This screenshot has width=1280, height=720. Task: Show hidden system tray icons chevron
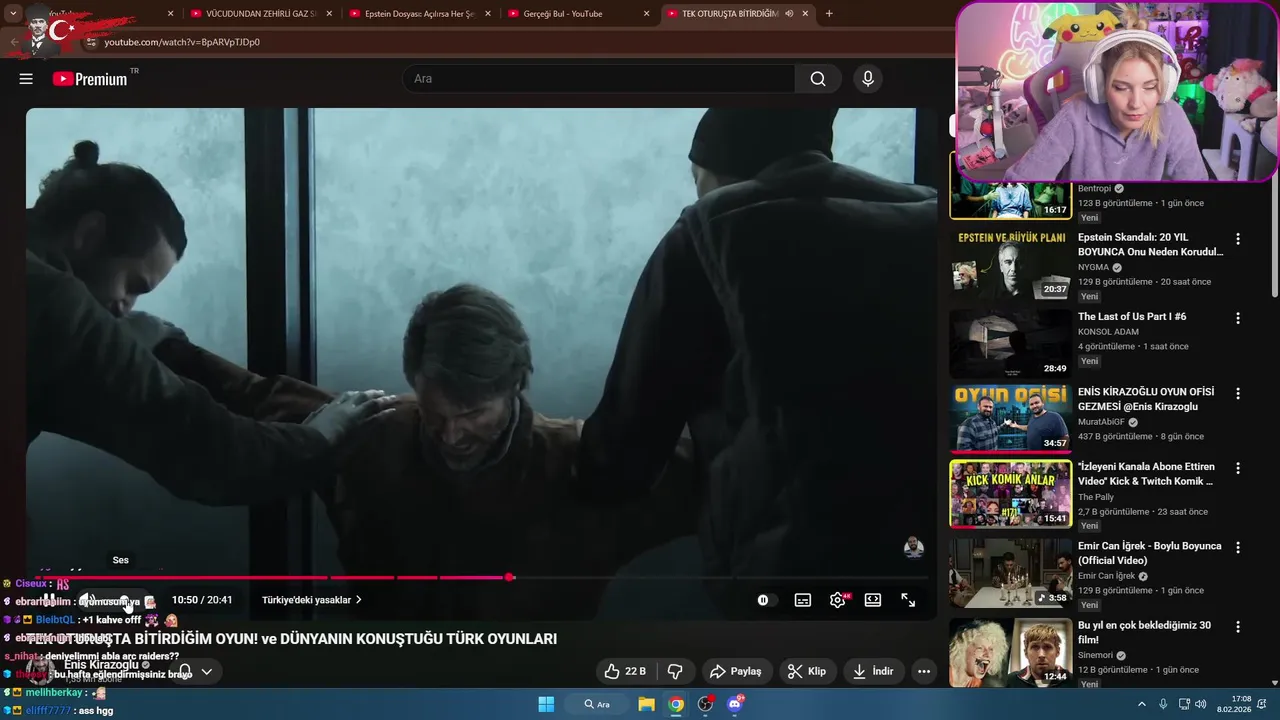pyautogui.click(x=1142, y=704)
